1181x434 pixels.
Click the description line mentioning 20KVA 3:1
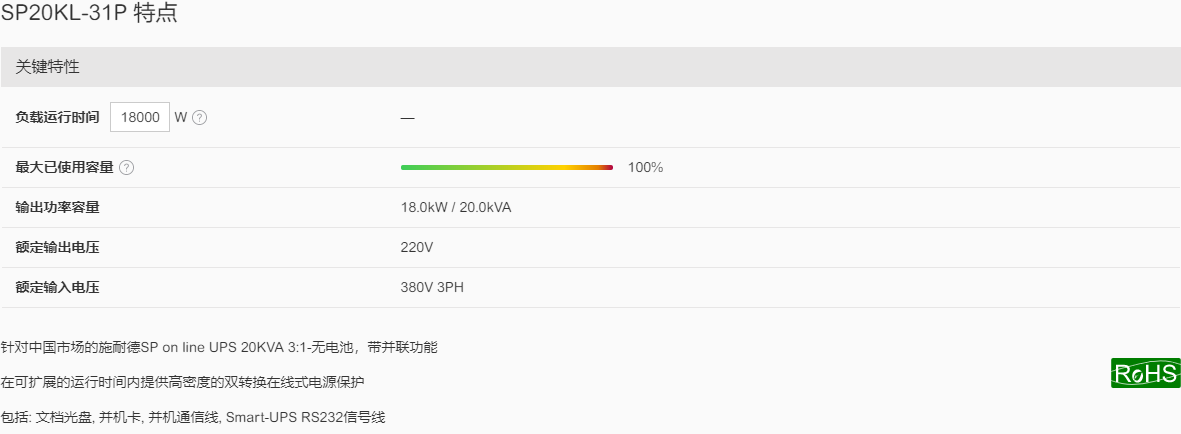point(219,347)
